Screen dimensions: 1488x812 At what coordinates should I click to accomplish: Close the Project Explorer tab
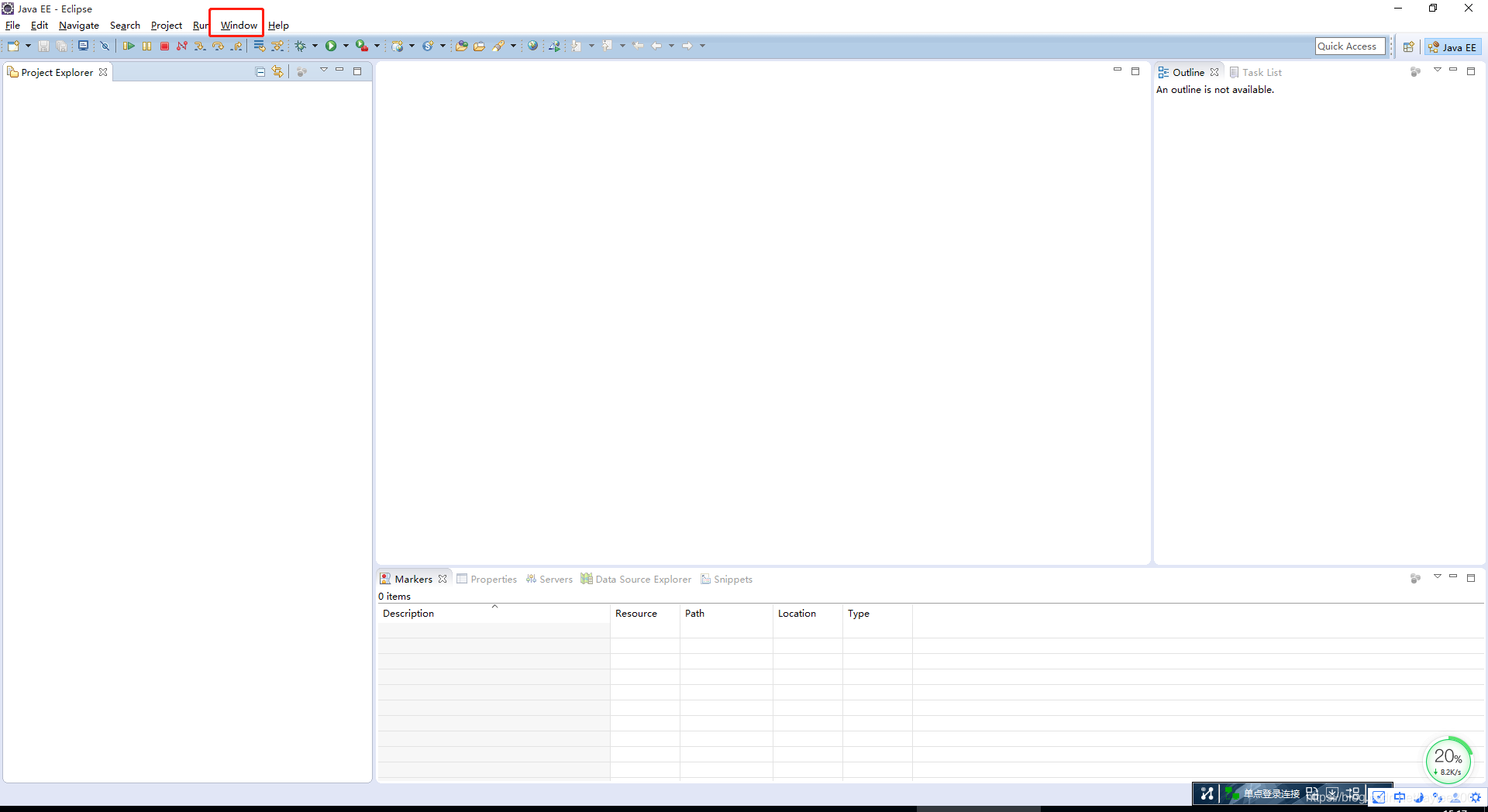pyautogui.click(x=103, y=72)
